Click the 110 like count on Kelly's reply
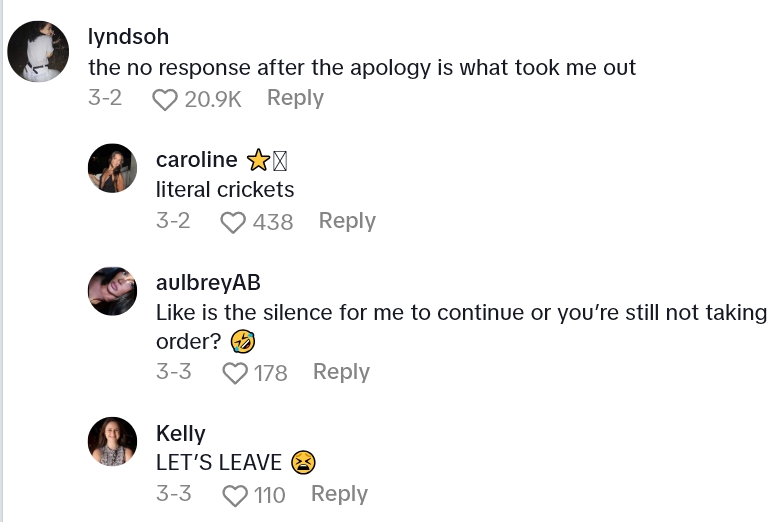 tap(269, 495)
